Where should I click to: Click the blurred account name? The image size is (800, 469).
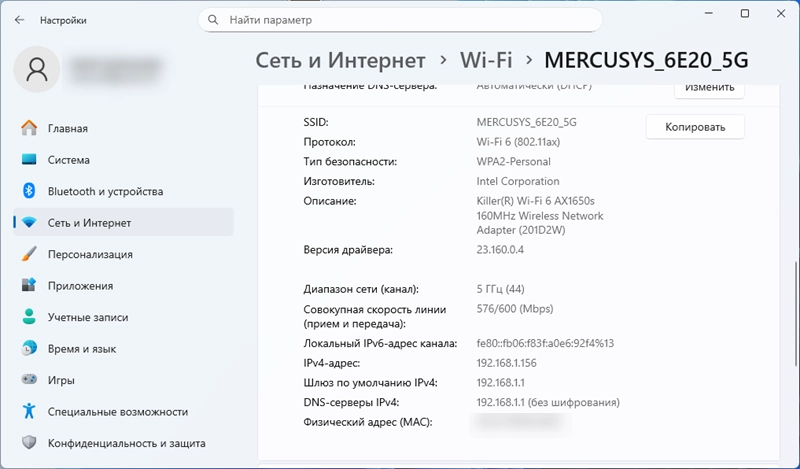116,69
